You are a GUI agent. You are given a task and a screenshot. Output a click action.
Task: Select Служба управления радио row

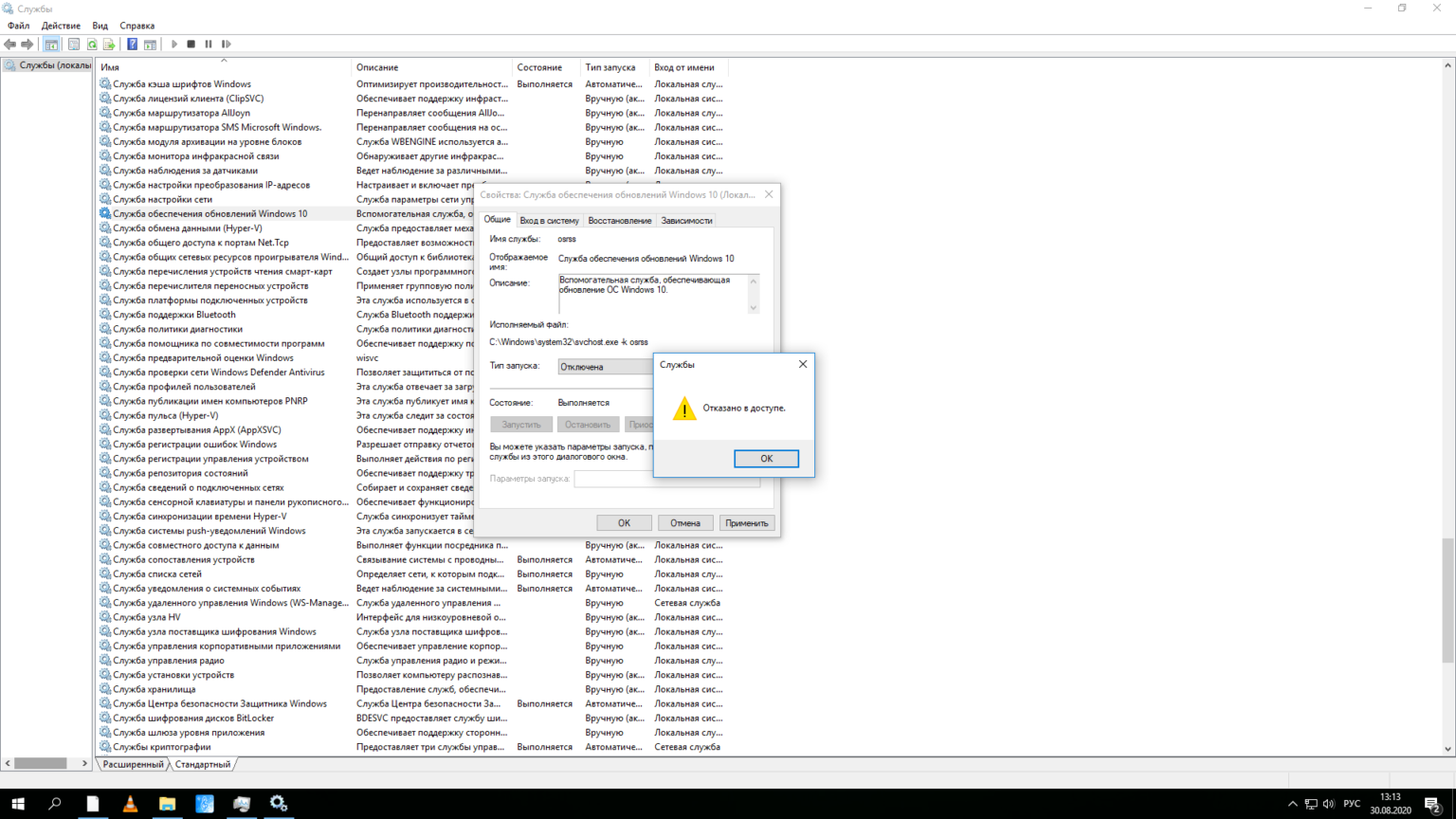tap(412, 661)
